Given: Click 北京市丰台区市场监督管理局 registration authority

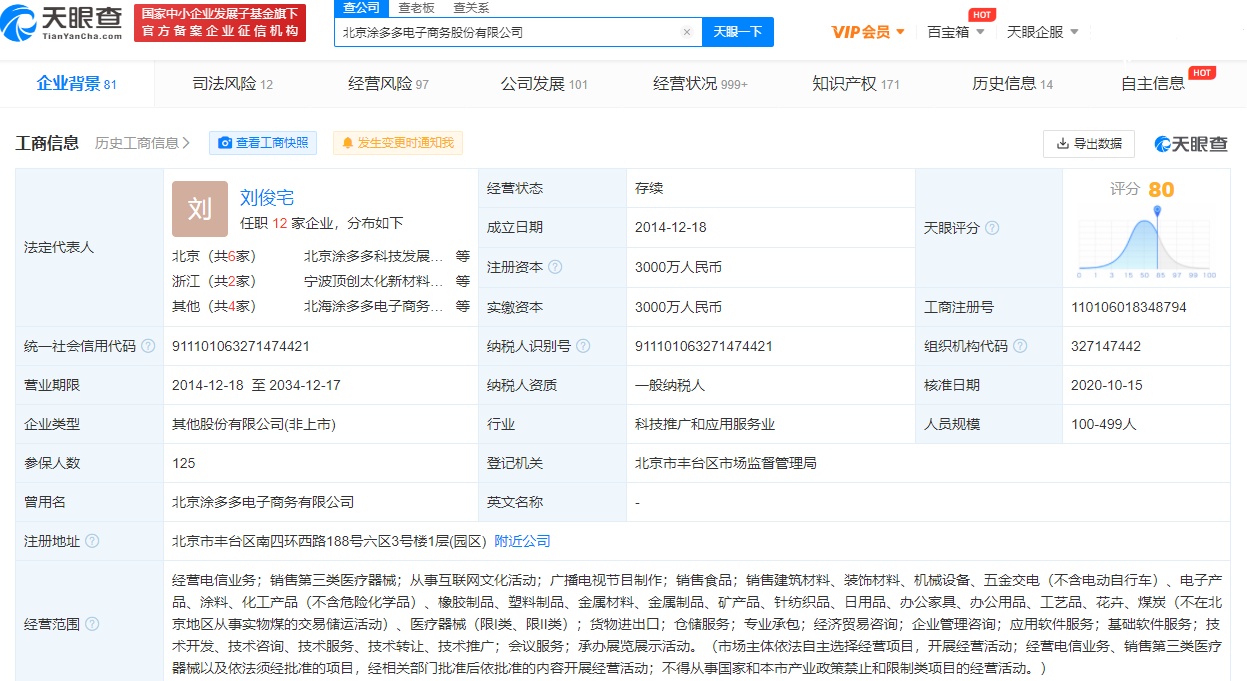Looking at the screenshot, I should 726,463.
